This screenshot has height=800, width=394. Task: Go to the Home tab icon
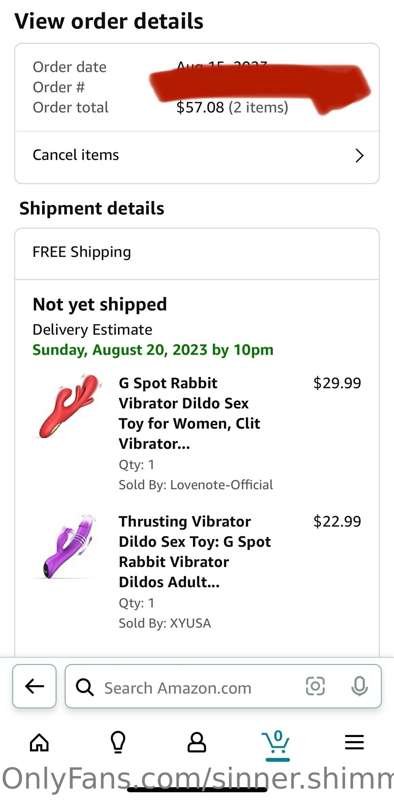[39, 742]
